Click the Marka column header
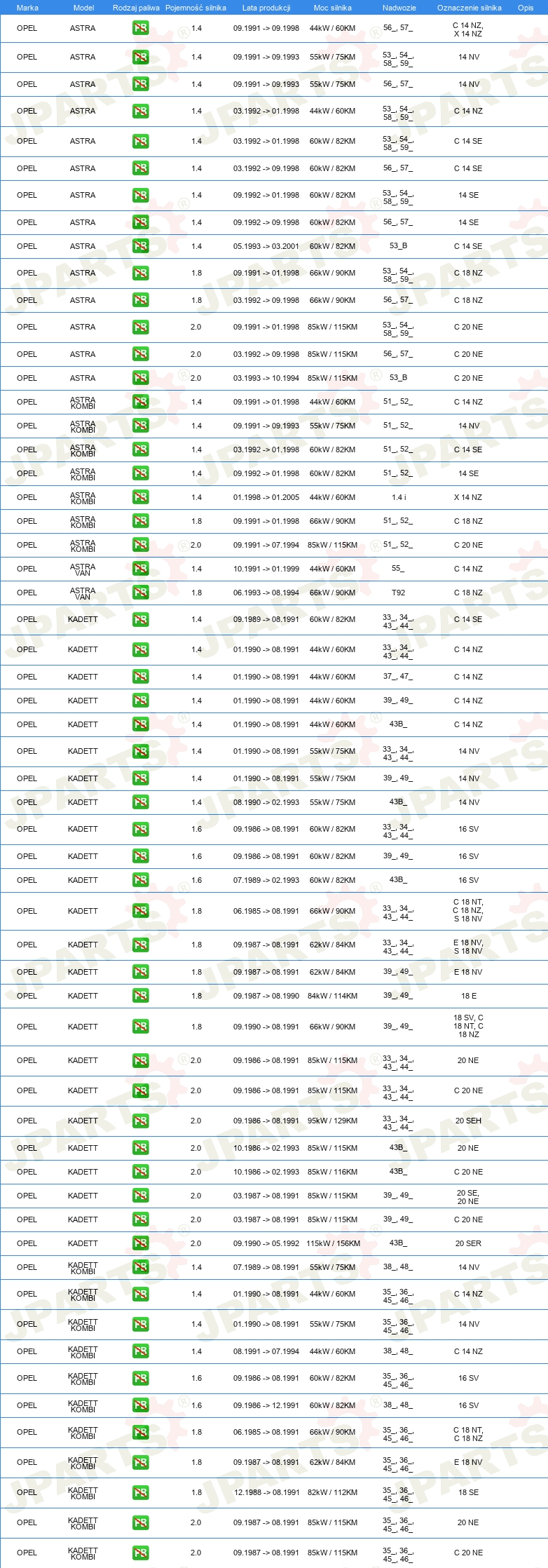 point(27,8)
